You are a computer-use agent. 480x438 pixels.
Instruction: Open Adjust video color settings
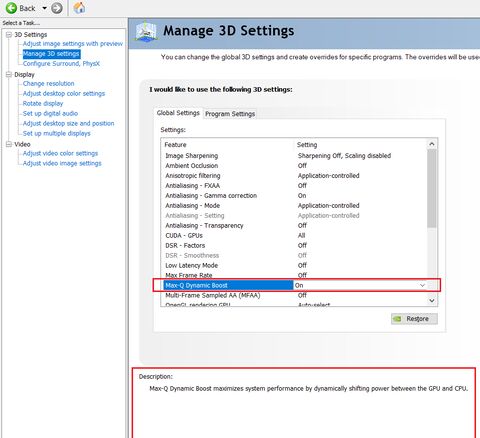click(x=60, y=153)
